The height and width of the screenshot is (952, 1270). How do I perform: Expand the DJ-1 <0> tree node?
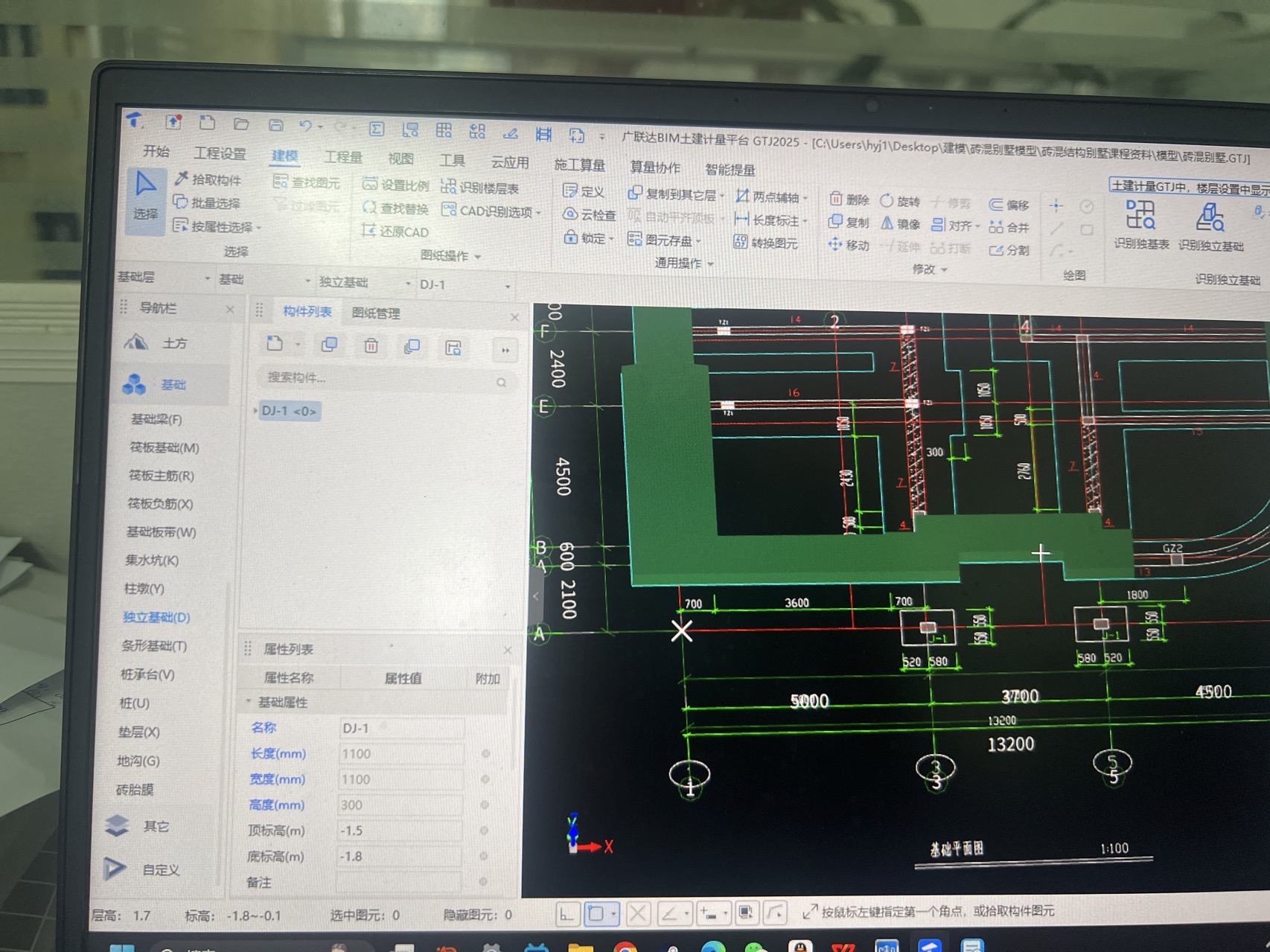coord(256,410)
